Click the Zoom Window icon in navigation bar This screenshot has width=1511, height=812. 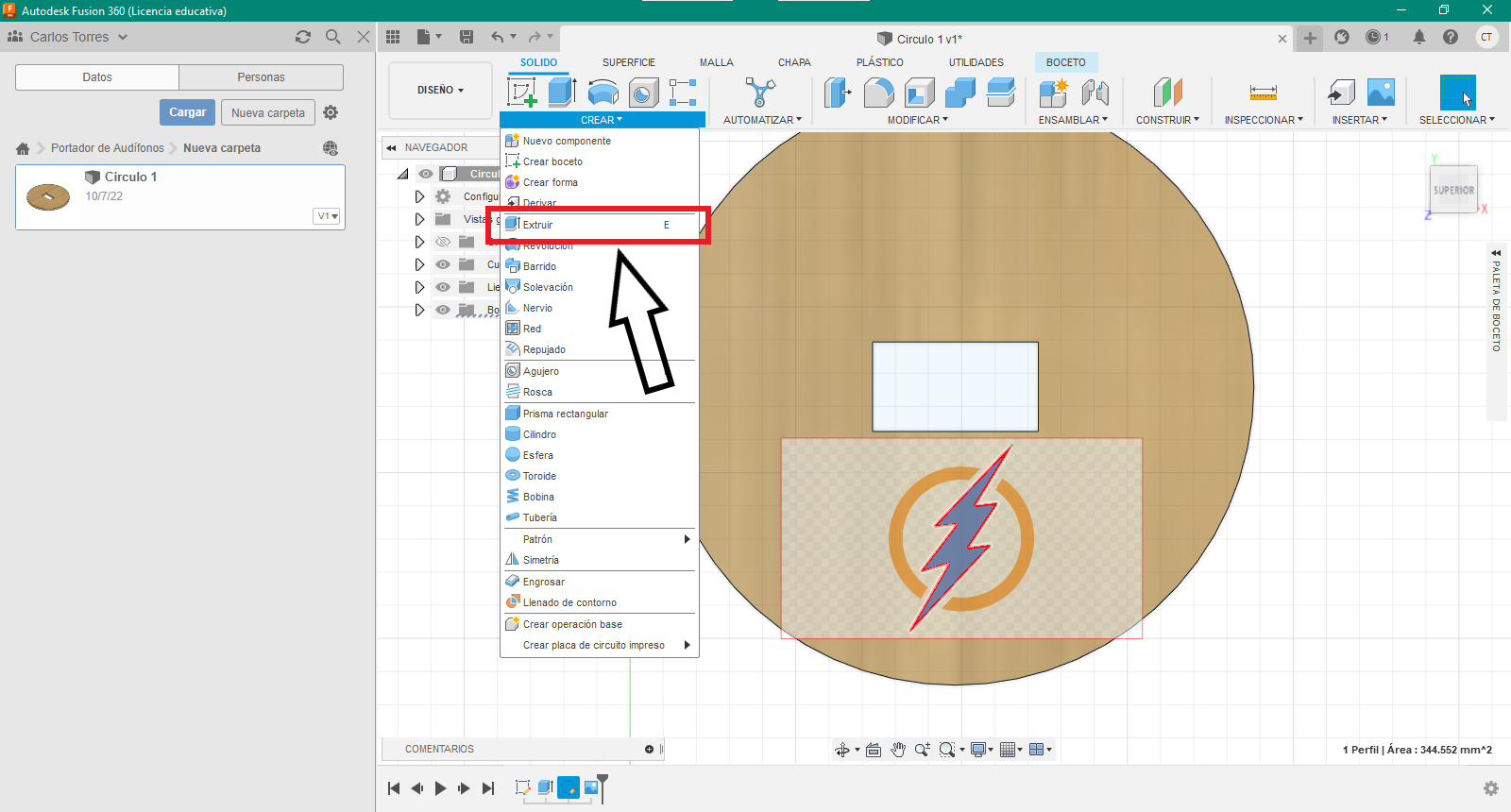946,750
